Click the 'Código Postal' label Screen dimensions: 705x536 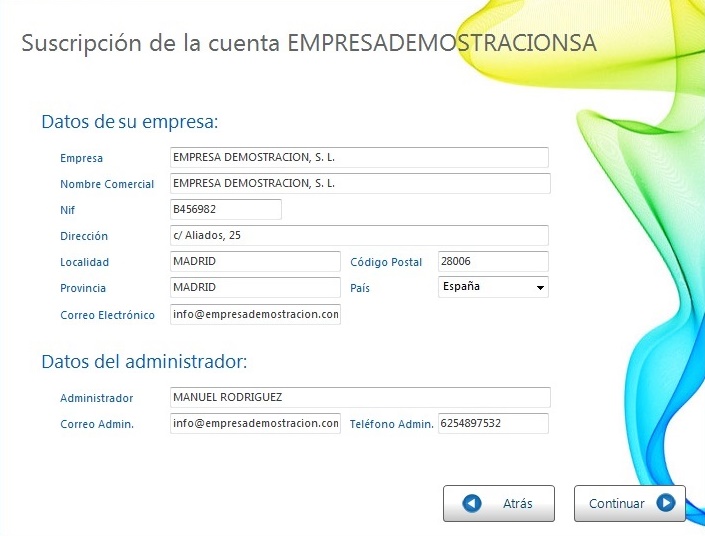[x=386, y=262]
